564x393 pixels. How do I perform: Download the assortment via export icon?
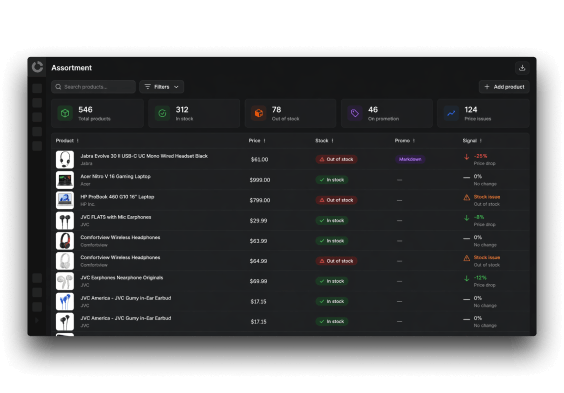(x=522, y=68)
